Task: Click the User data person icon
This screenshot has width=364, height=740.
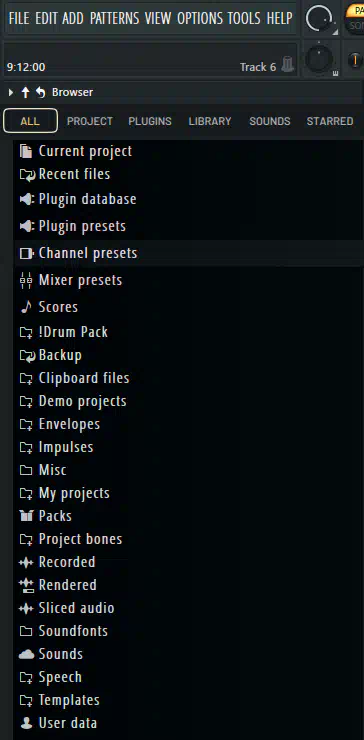Action: coord(26,723)
